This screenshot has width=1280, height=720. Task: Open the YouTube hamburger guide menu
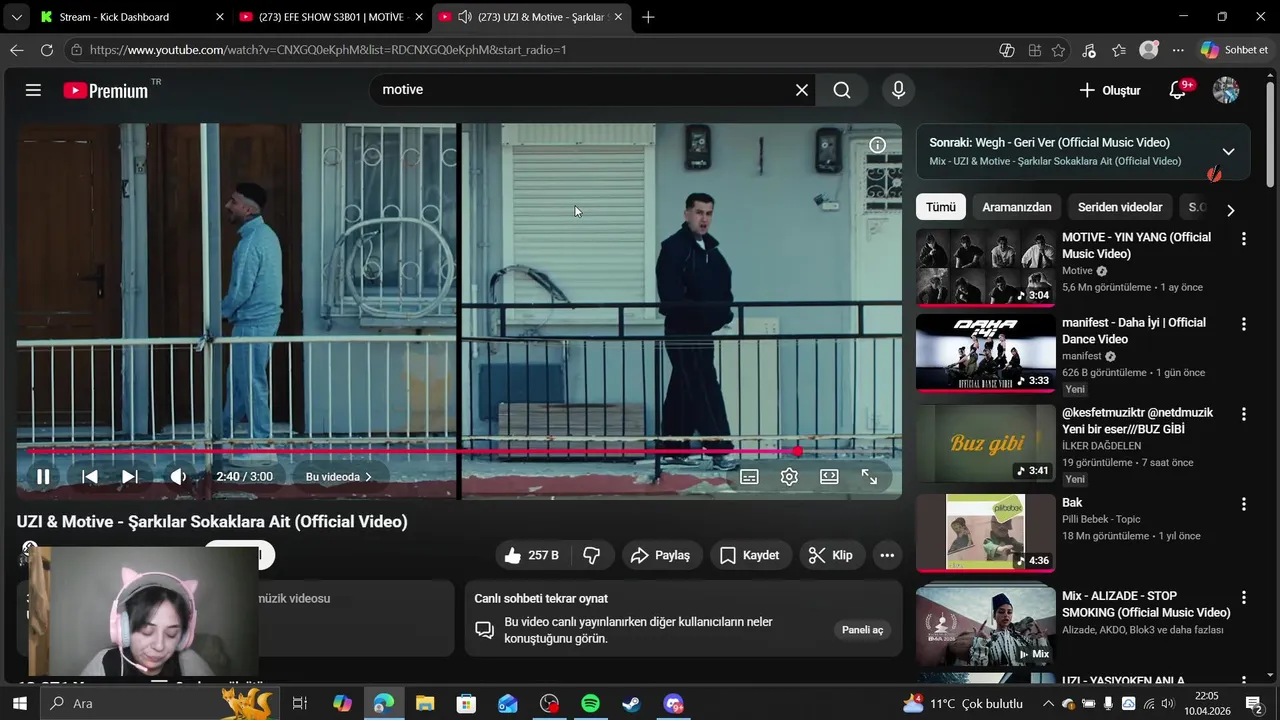point(33,90)
